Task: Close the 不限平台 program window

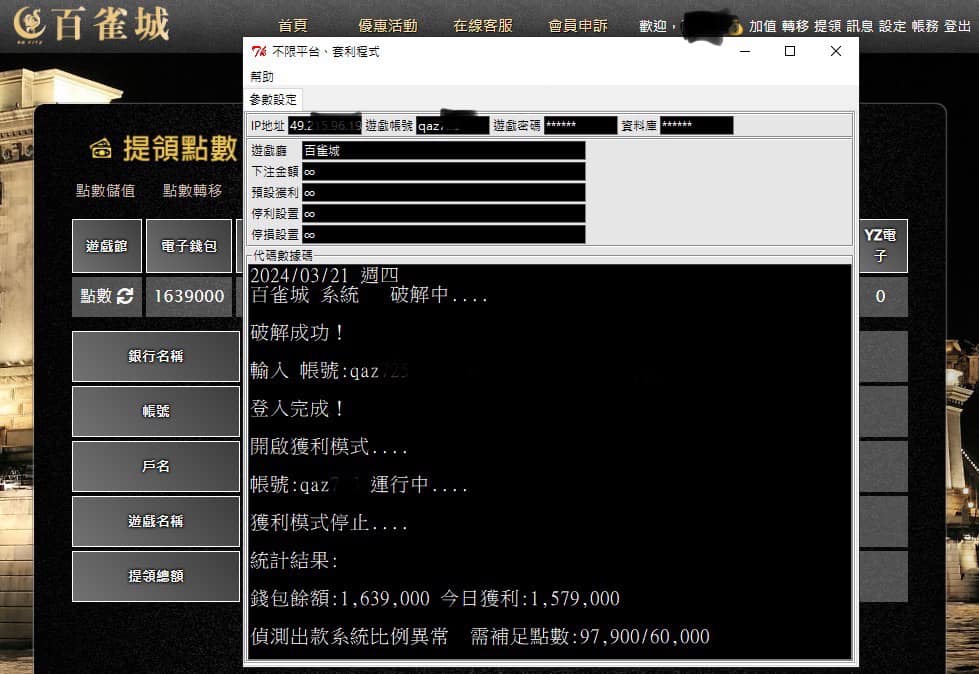Action: tap(836, 52)
